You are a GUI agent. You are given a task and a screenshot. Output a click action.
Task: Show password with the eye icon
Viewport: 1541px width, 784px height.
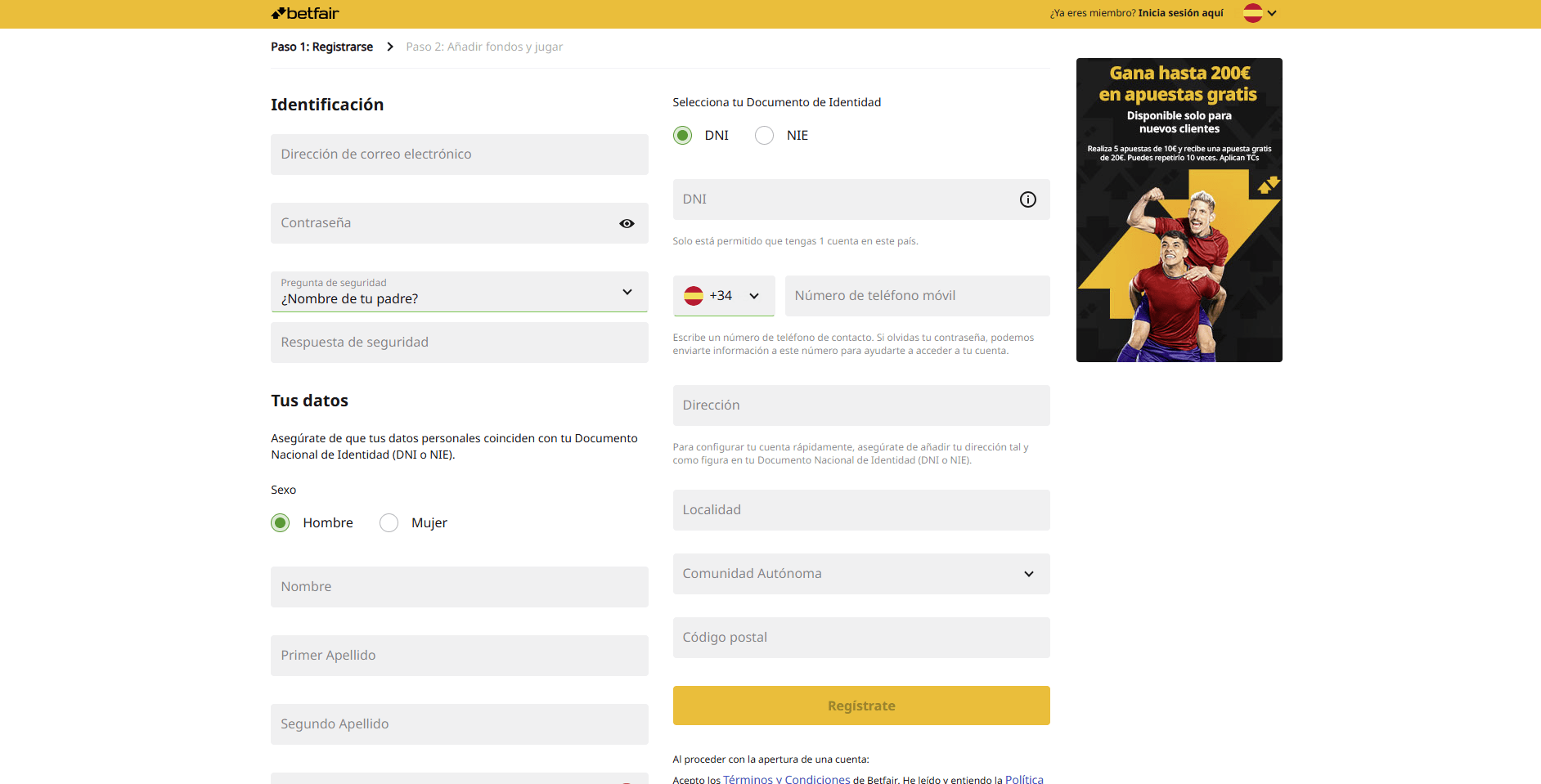627,223
